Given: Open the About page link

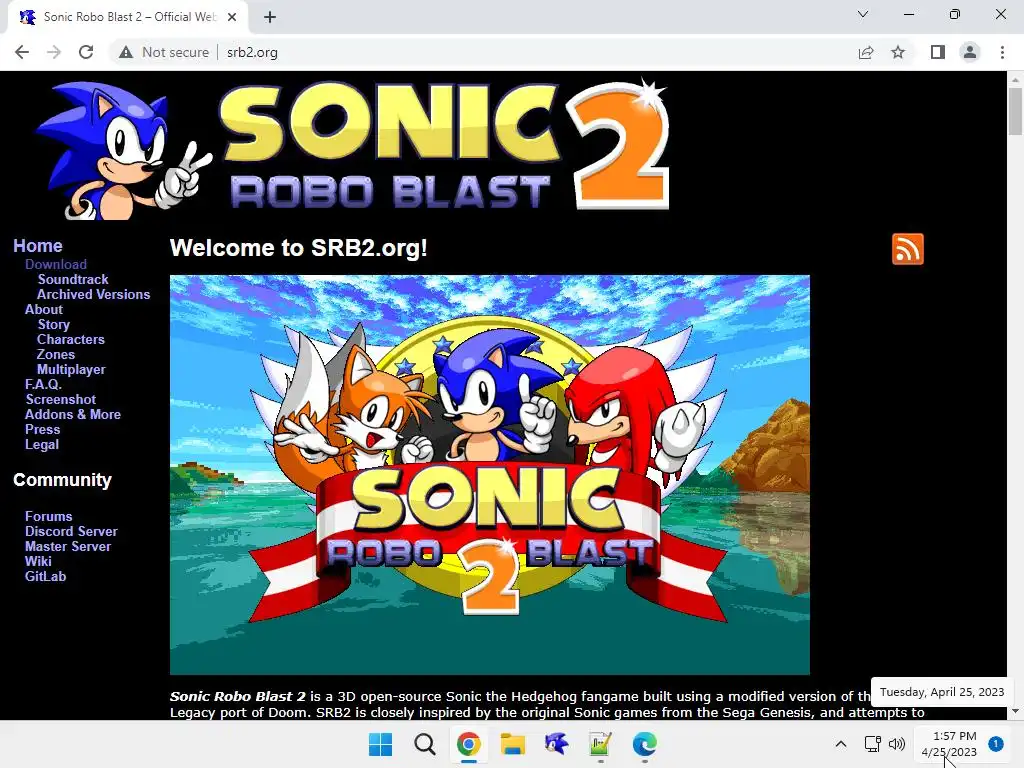Looking at the screenshot, I should [44, 309].
